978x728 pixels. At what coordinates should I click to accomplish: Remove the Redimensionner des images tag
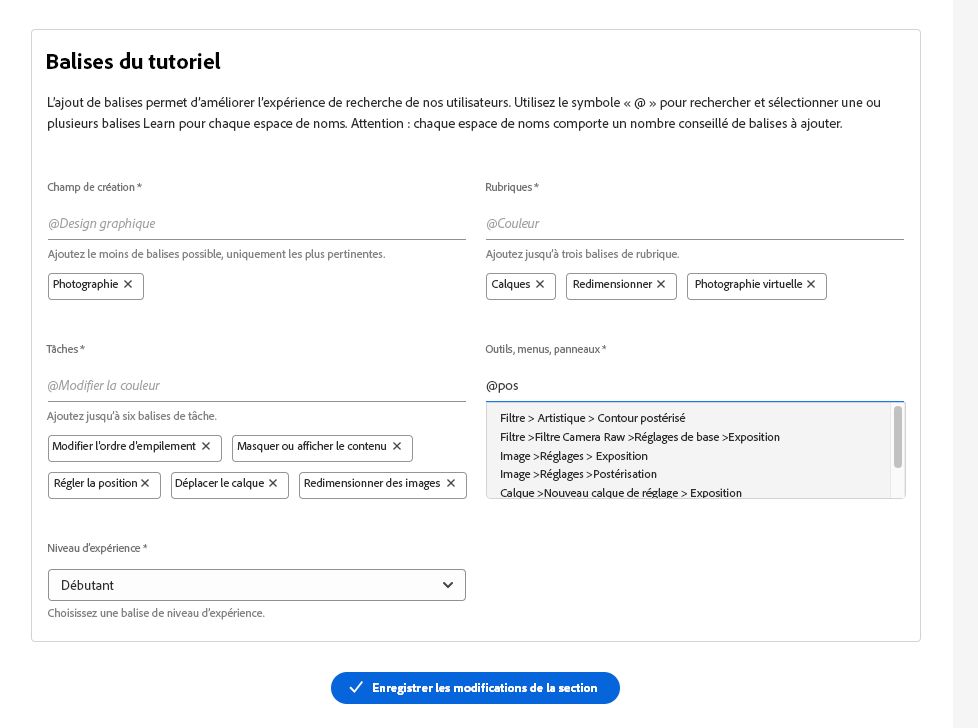coord(451,484)
